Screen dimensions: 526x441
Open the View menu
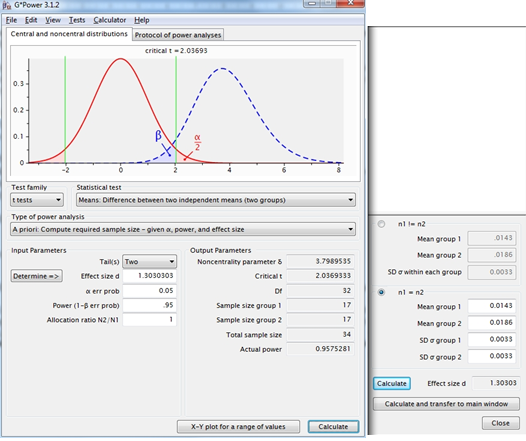[53, 20]
